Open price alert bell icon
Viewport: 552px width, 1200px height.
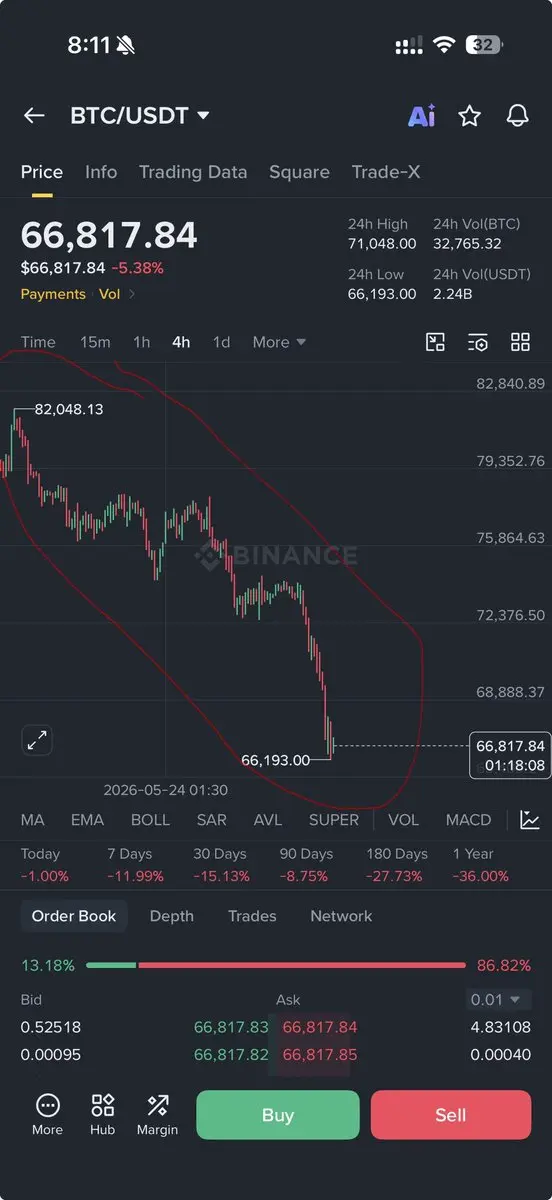(517, 116)
